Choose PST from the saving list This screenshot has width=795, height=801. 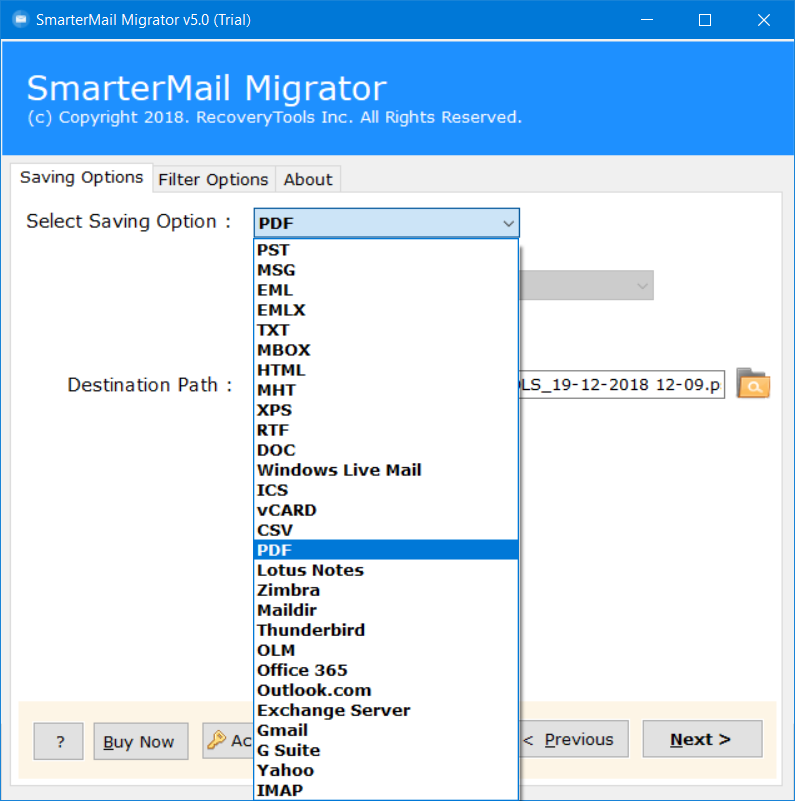click(x=386, y=250)
